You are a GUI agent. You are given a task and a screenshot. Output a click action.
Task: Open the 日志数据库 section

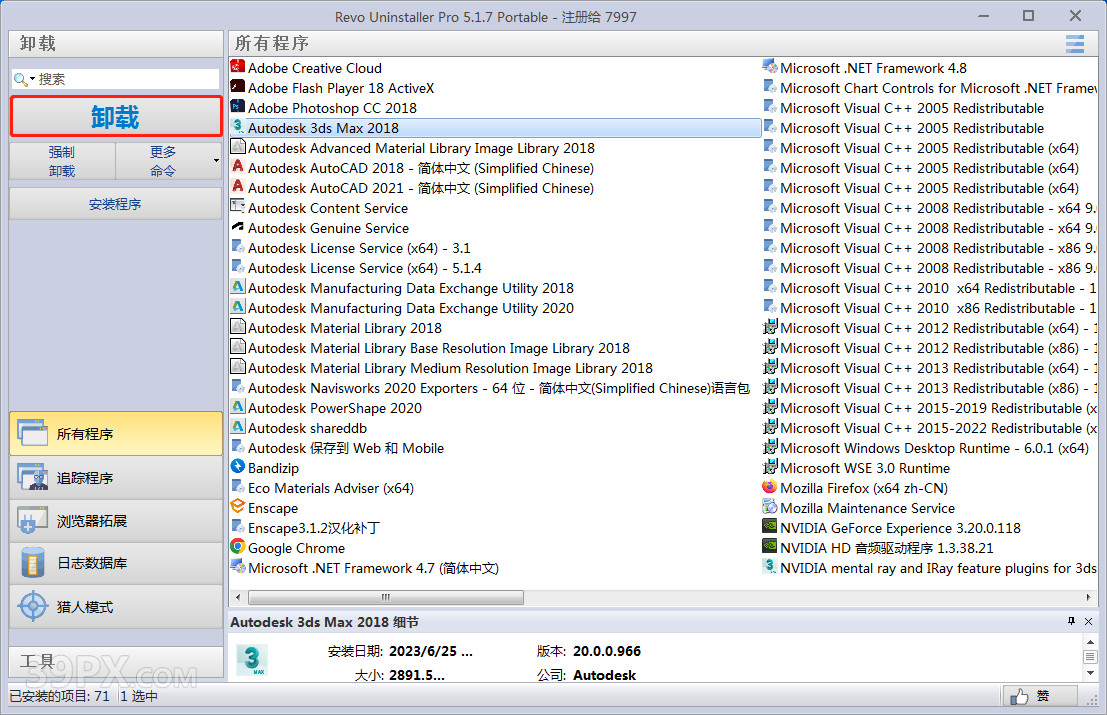point(116,563)
